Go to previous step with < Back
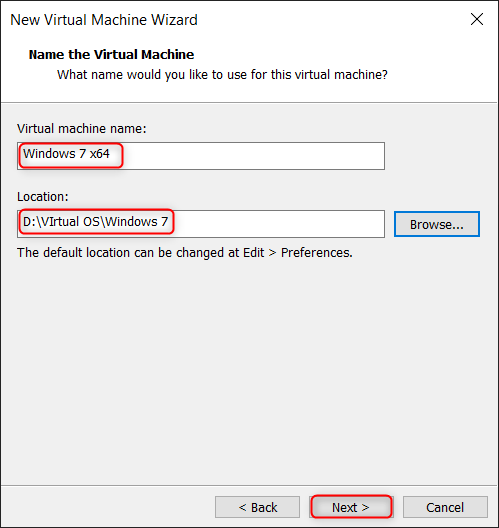Image resolution: width=499 pixels, height=528 pixels. 258,507
